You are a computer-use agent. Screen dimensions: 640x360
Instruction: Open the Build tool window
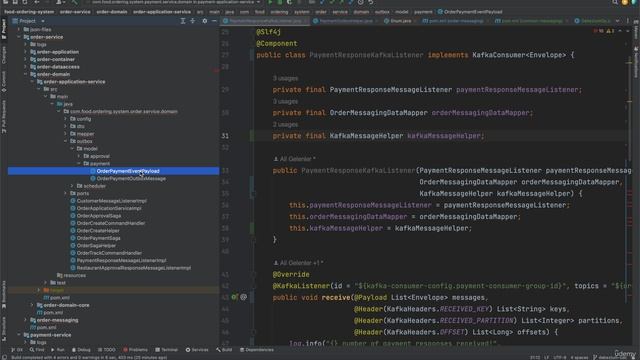point(224,350)
